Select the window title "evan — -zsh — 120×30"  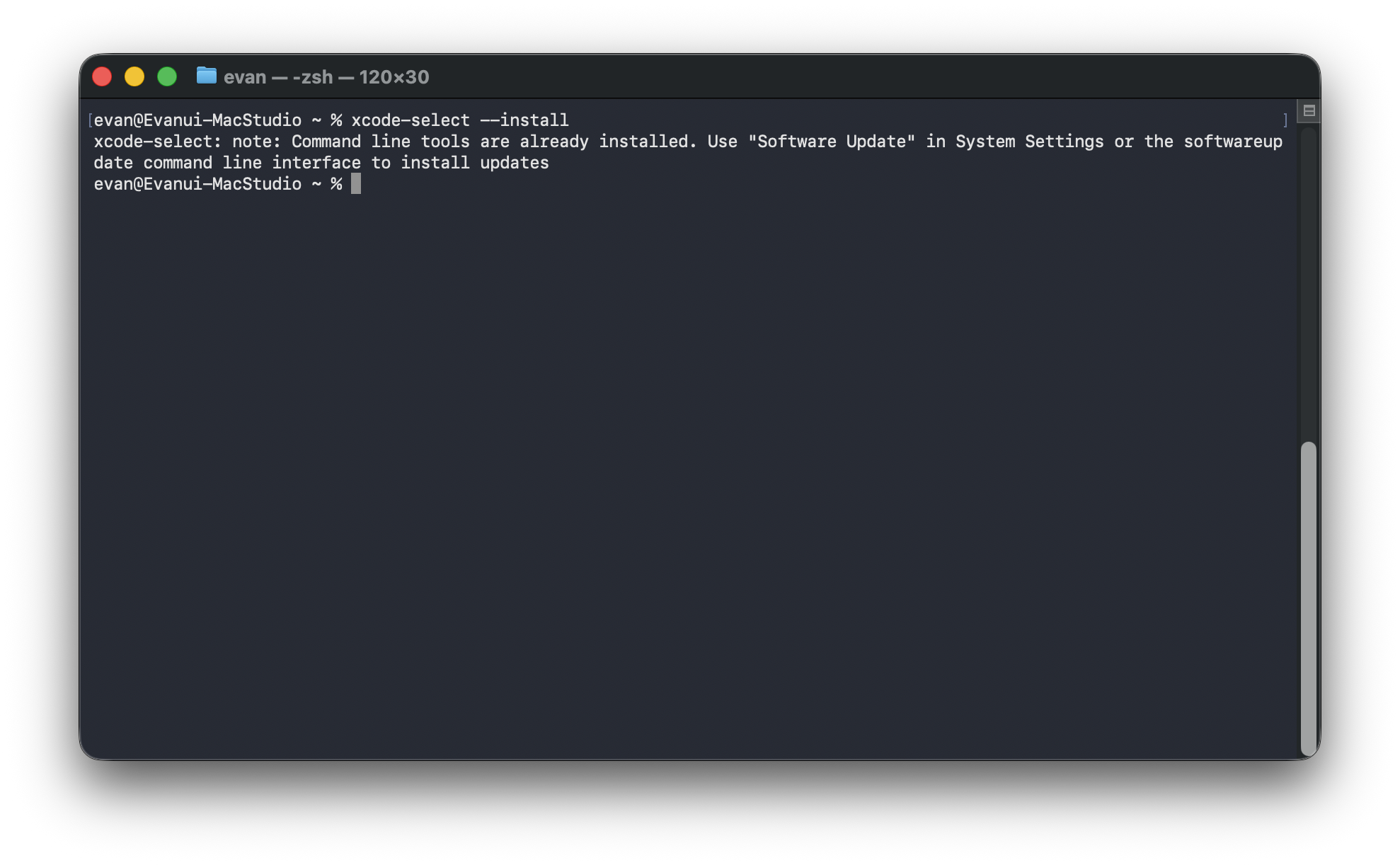[326, 76]
